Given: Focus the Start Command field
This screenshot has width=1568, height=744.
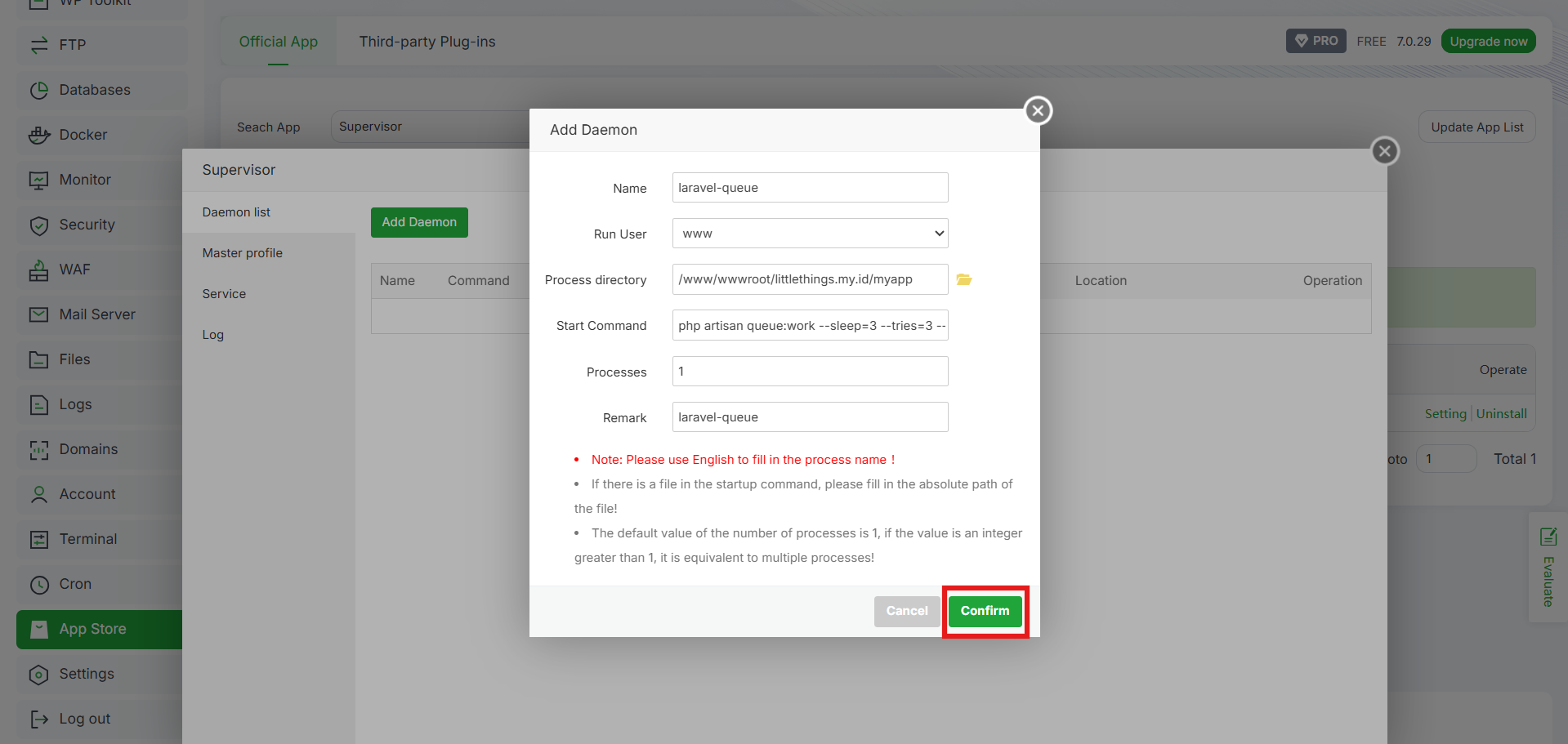Looking at the screenshot, I should 810,325.
